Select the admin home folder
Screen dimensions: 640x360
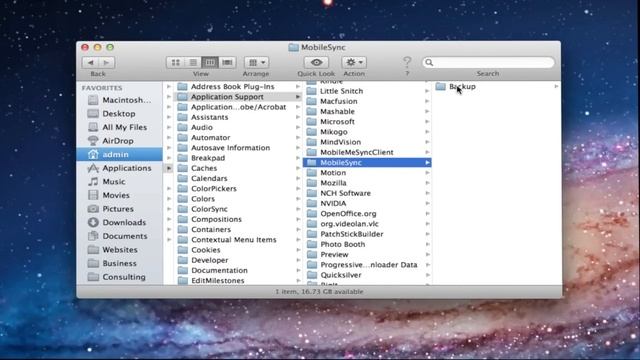[120, 154]
